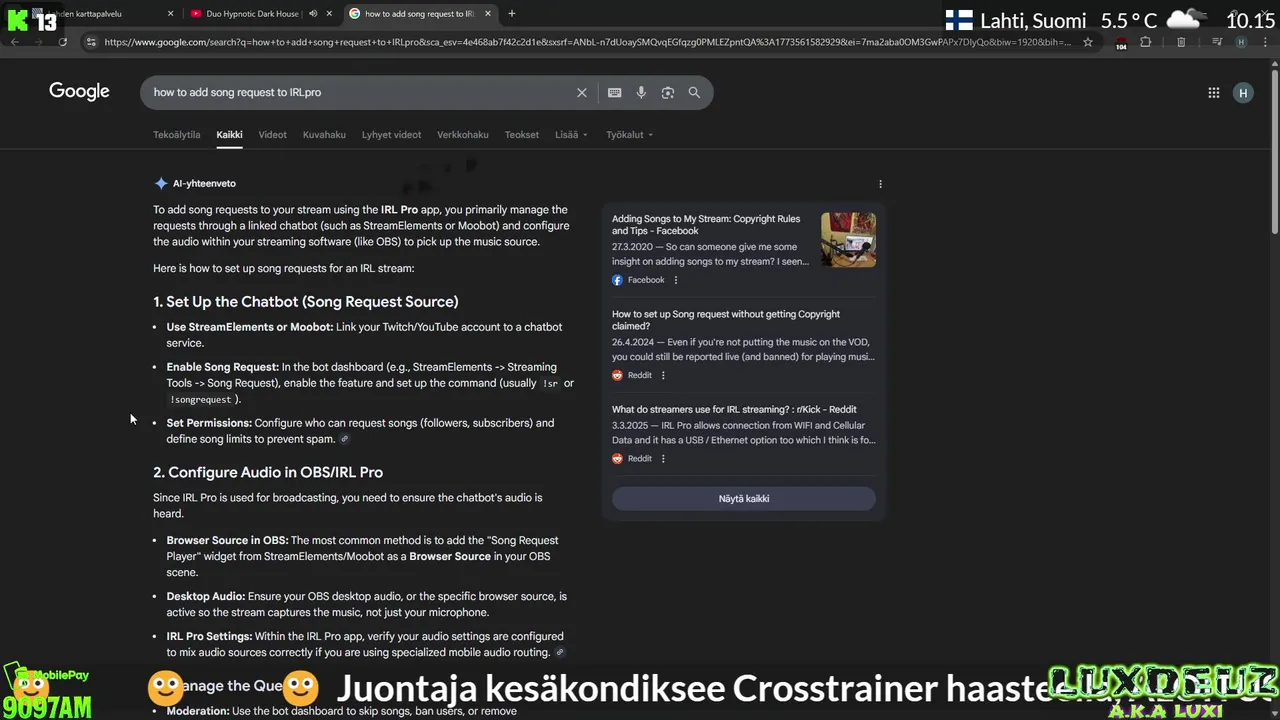Bookmark this page with the star icon
Viewport: 1280px width, 720px height.
1088,42
